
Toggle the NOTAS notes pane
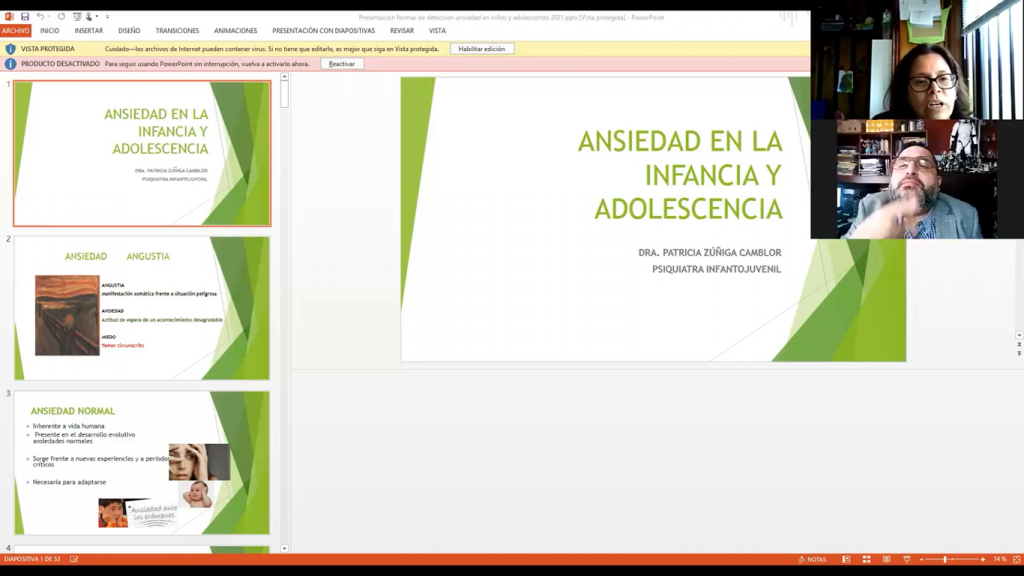pos(812,559)
